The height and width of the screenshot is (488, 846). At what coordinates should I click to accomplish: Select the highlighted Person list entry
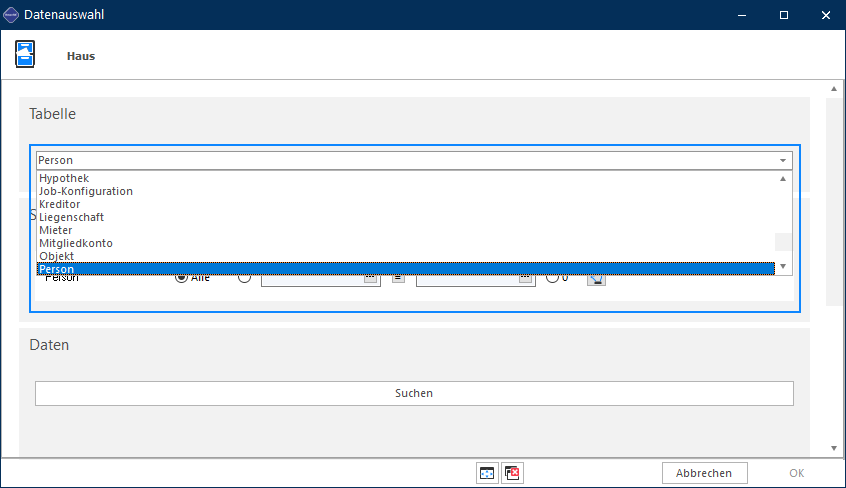click(406, 269)
